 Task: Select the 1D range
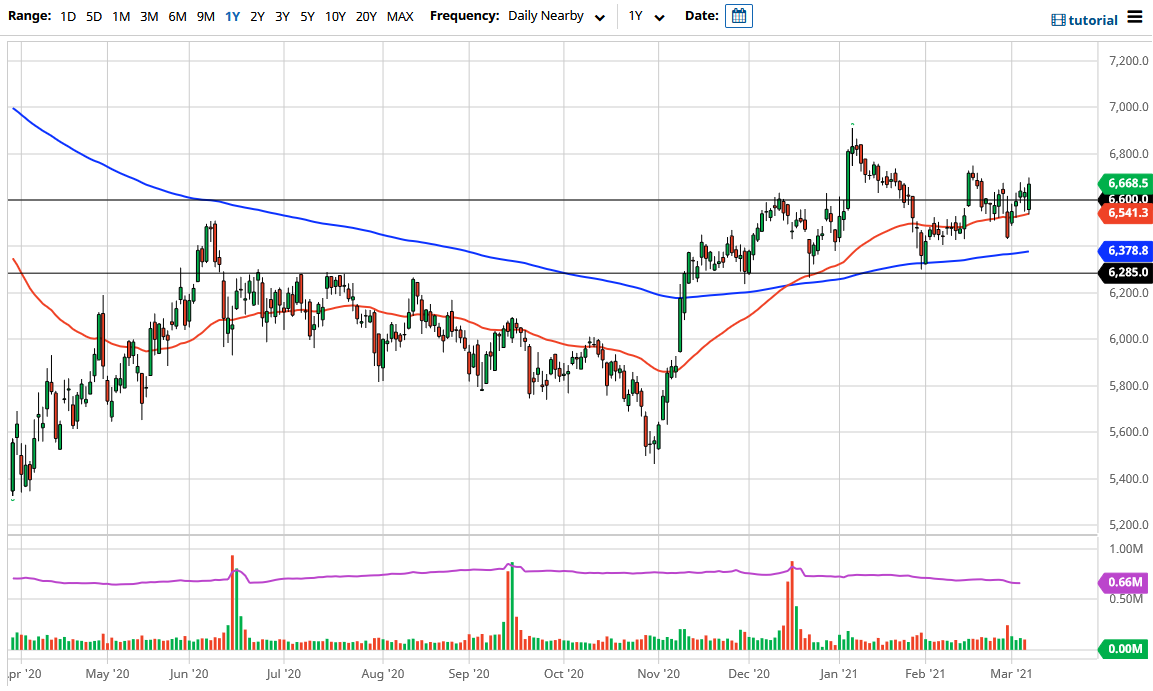[68, 16]
